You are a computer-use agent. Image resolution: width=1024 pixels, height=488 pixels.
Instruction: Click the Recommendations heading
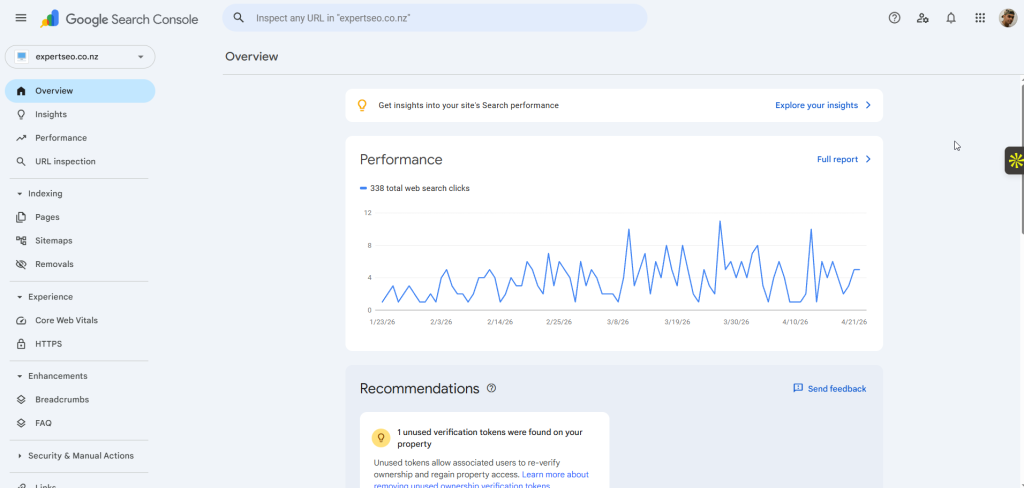click(419, 389)
